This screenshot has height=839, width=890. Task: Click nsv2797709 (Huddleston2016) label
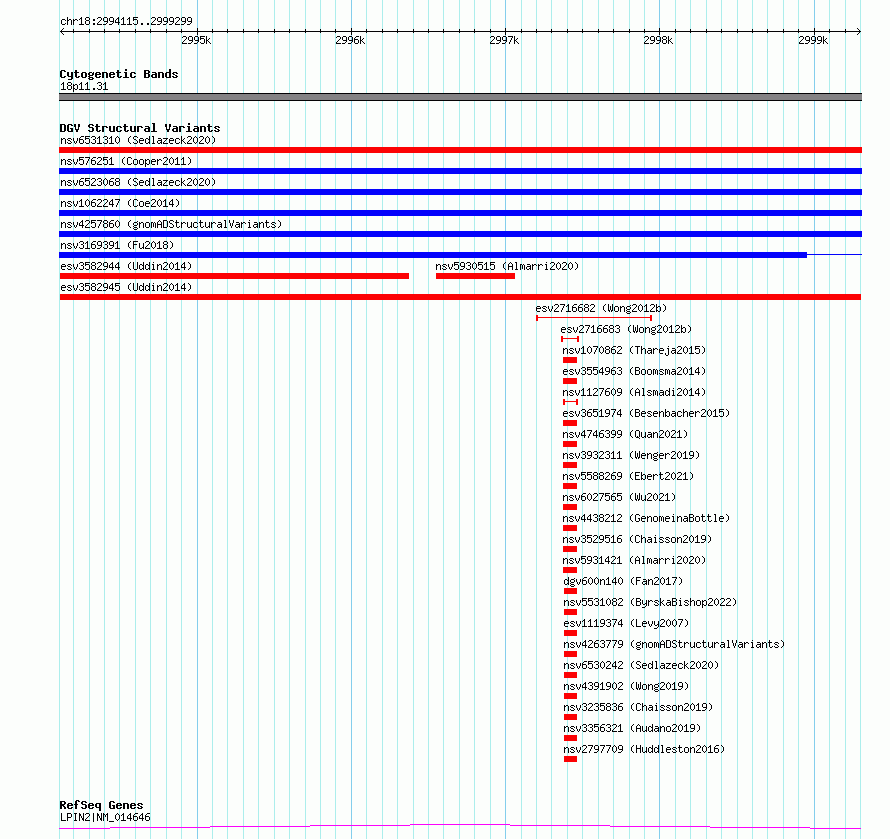644,749
